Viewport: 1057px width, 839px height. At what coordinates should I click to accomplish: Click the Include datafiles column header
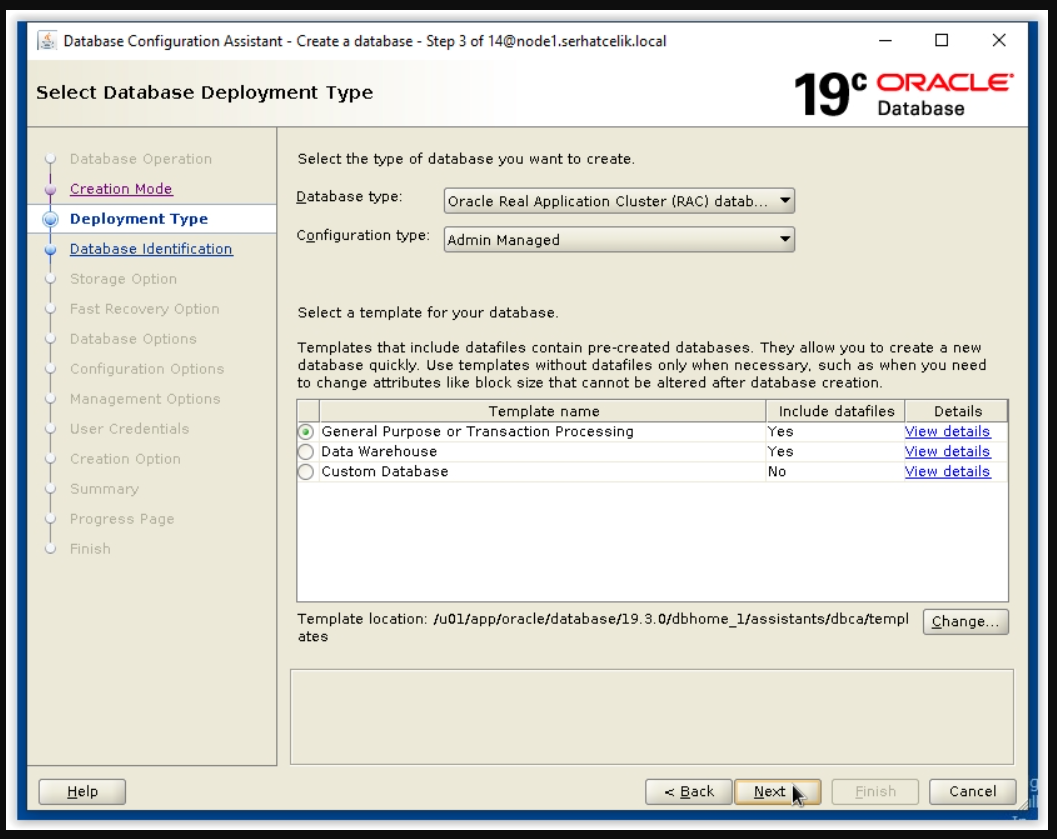(x=836, y=411)
